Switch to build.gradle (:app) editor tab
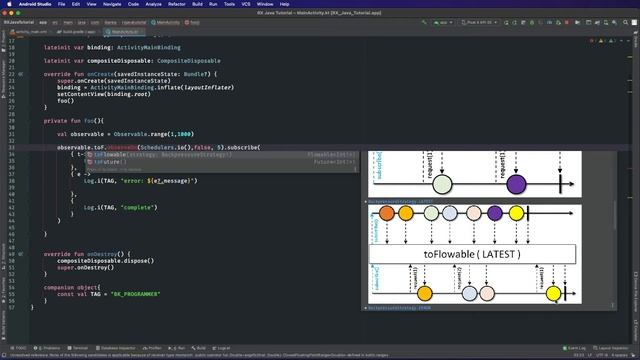The image size is (640, 360). tap(77, 31)
